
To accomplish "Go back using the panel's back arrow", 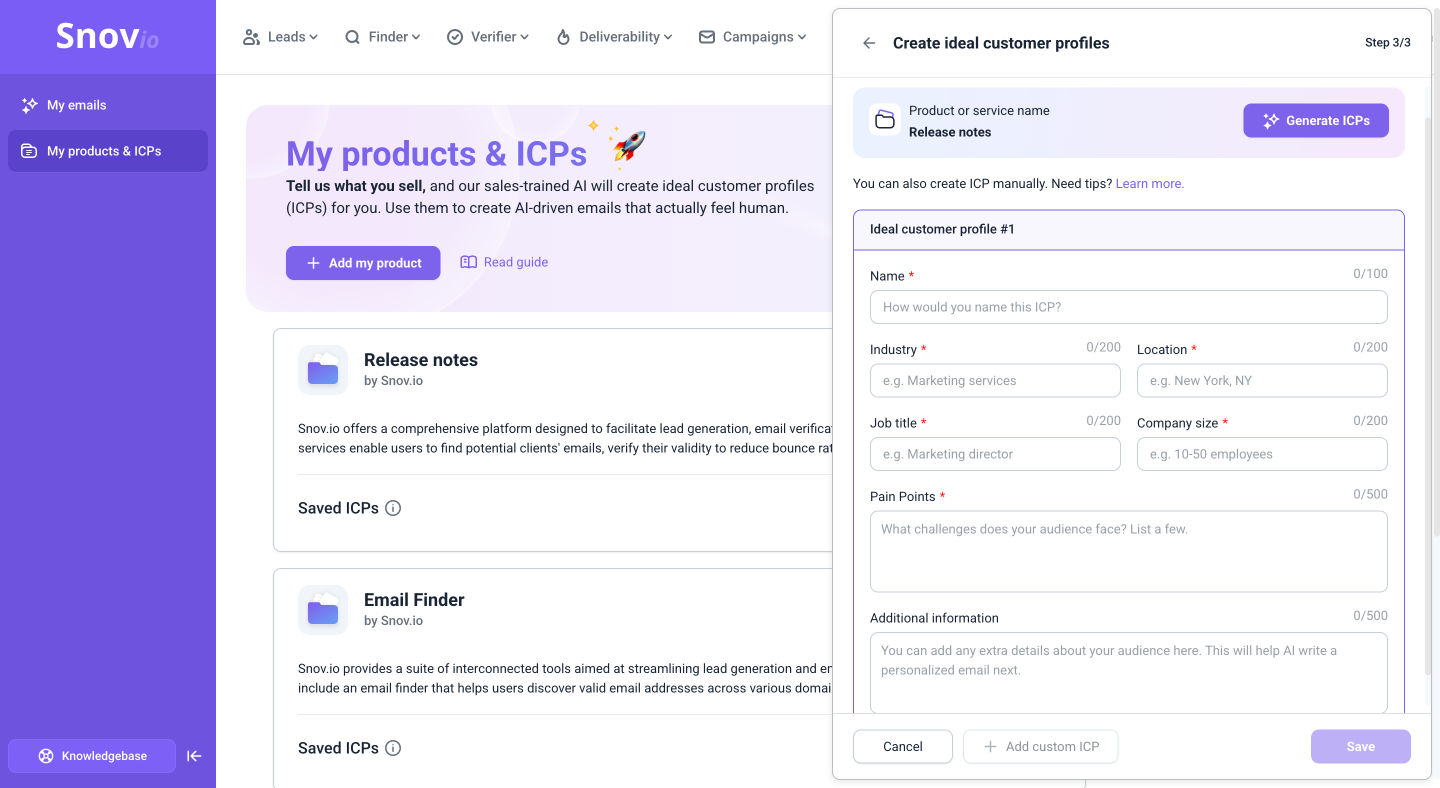I will (x=869, y=43).
